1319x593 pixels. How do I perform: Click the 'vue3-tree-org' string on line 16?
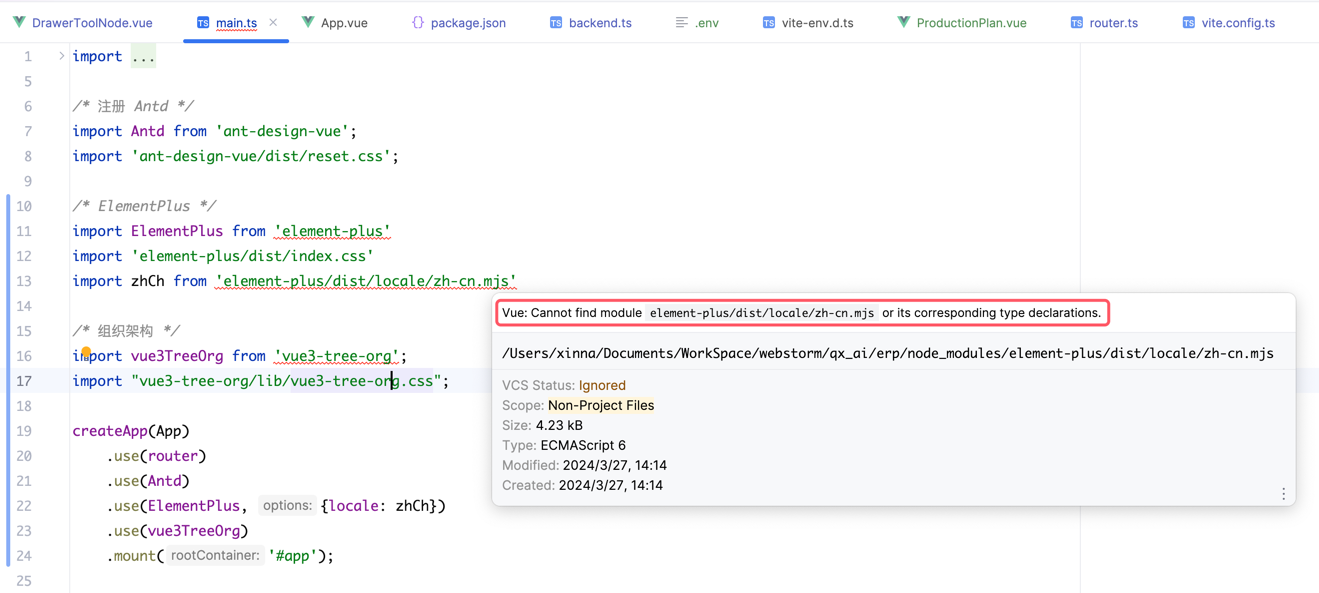click(x=336, y=356)
